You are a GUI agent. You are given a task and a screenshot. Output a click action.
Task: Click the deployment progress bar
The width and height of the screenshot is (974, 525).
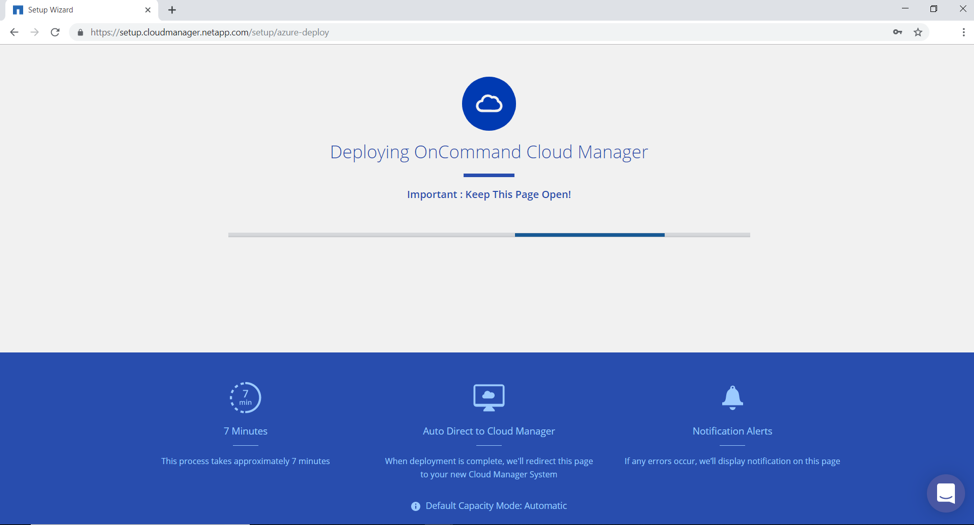point(488,235)
